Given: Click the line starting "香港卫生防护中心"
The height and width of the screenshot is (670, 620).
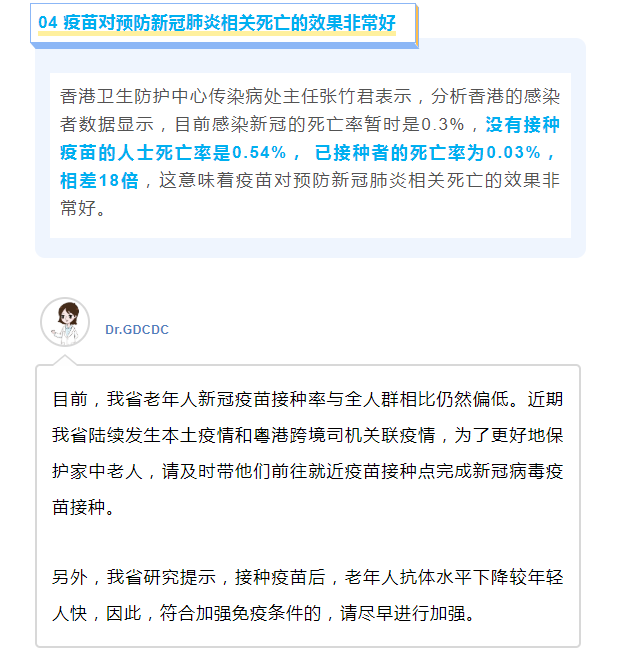Looking at the screenshot, I should pos(310,97).
